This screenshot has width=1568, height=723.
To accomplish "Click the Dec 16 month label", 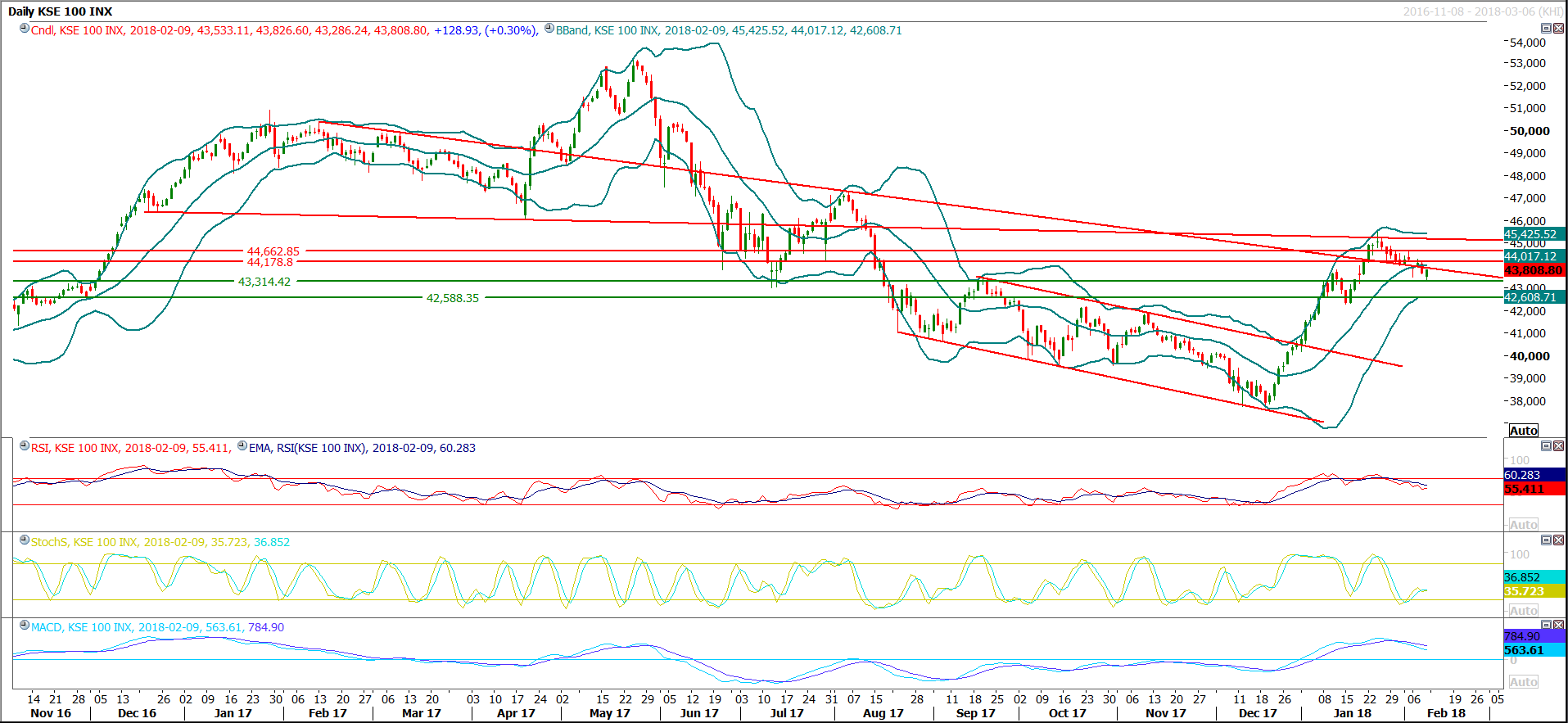I will [137, 713].
